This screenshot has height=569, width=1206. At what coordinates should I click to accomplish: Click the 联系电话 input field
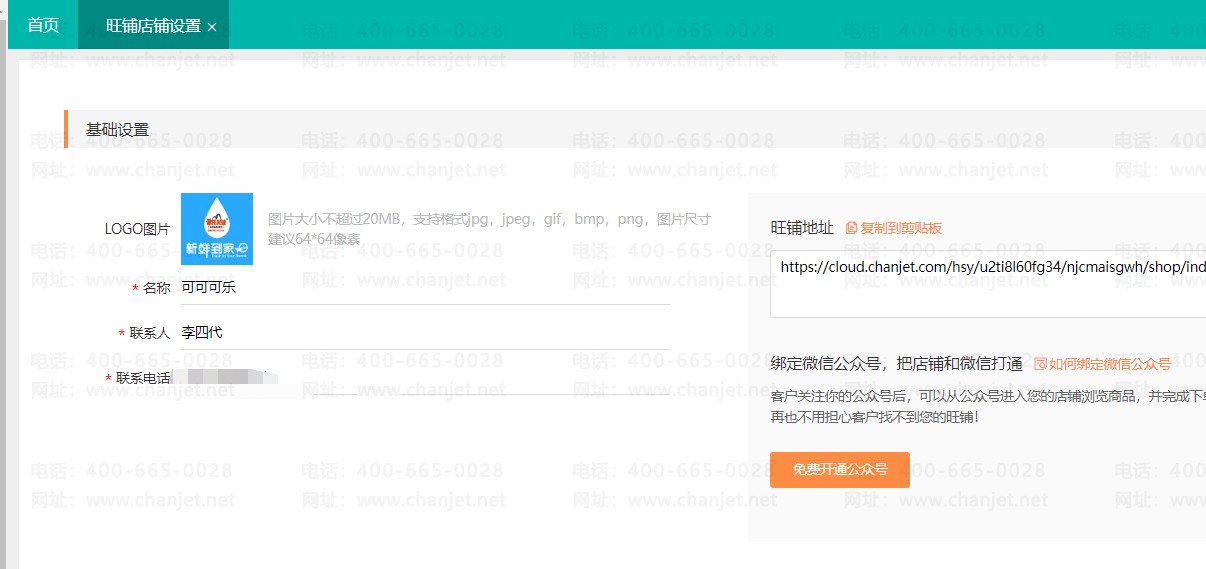tap(425, 377)
